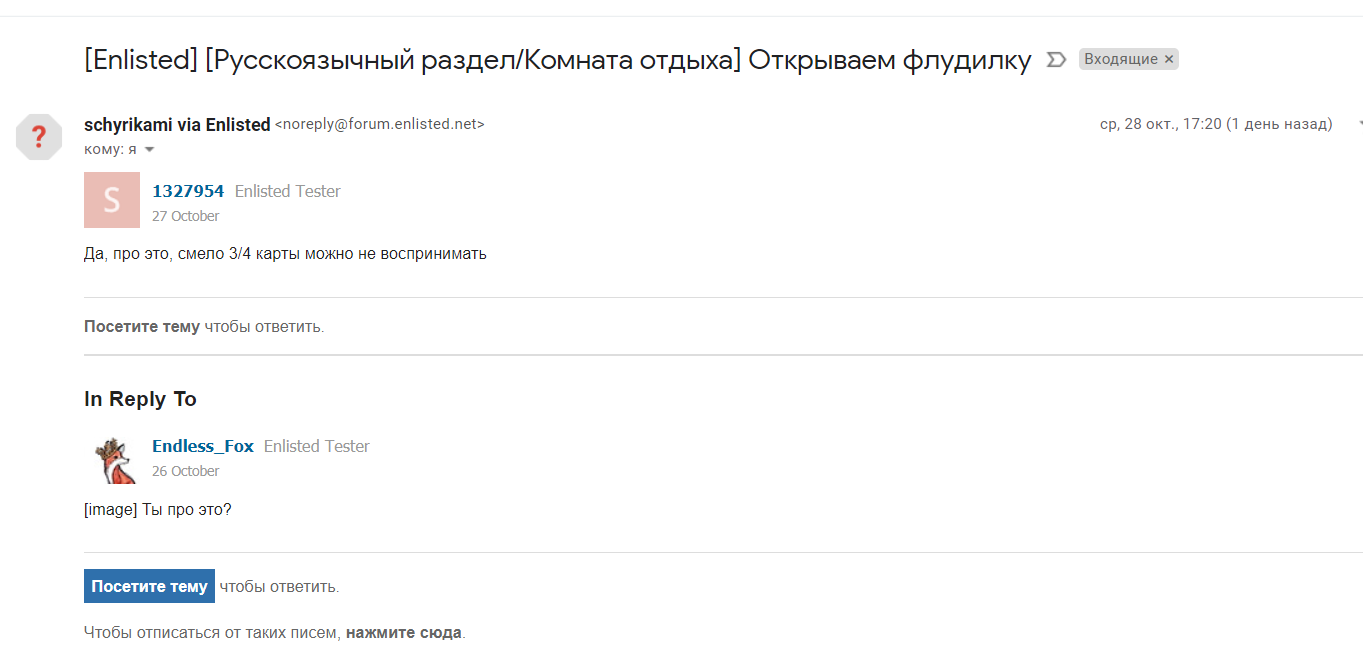Open the 1327954 user profile link
Image resolution: width=1363 pixels, height=670 pixels.
[188, 191]
